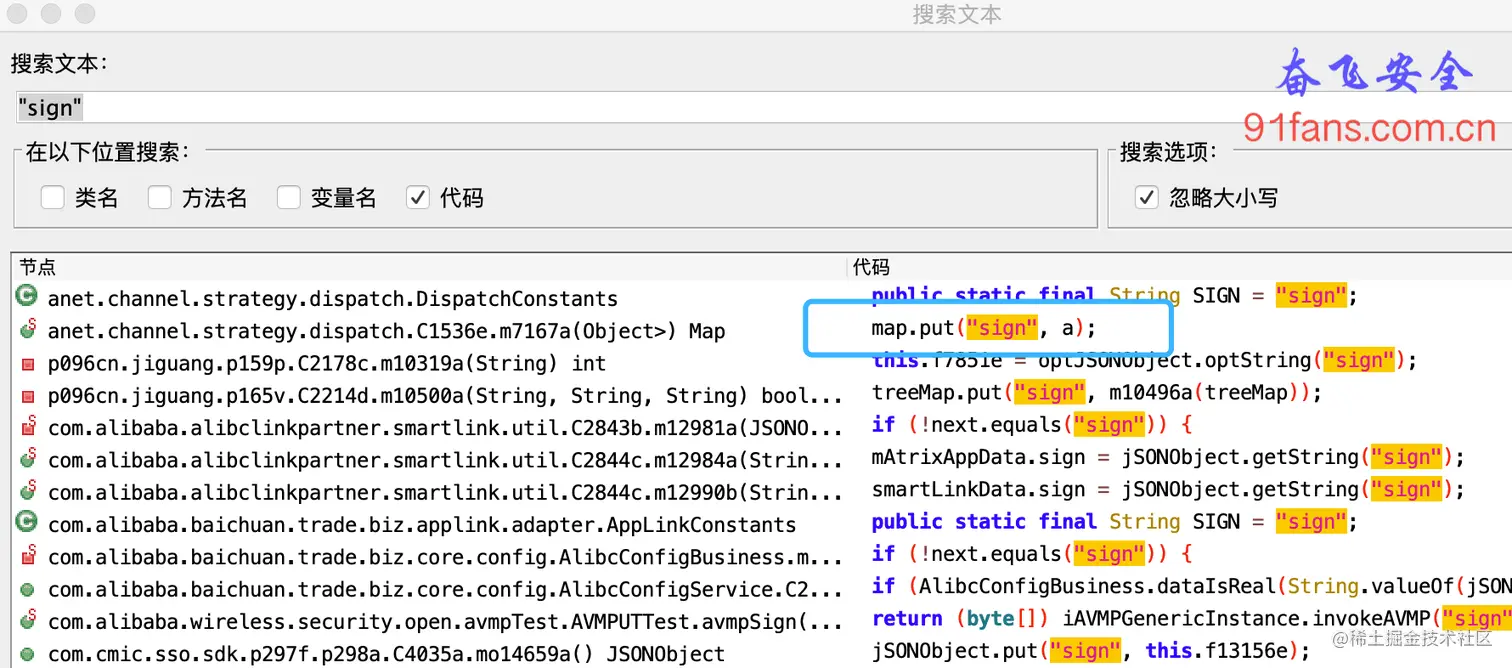The width and height of the screenshot is (1512, 668).
Task: Select C1536e.m7167a(Object>) Map node
Action: coord(386,331)
